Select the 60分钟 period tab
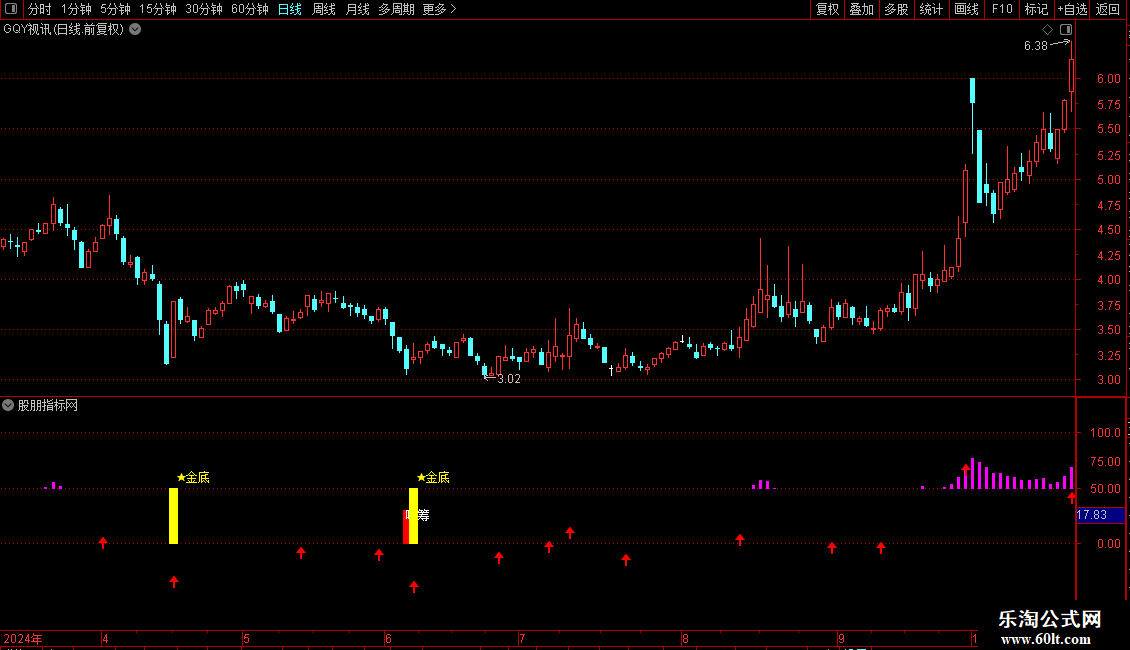The image size is (1130, 650). (x=250, y=9)
